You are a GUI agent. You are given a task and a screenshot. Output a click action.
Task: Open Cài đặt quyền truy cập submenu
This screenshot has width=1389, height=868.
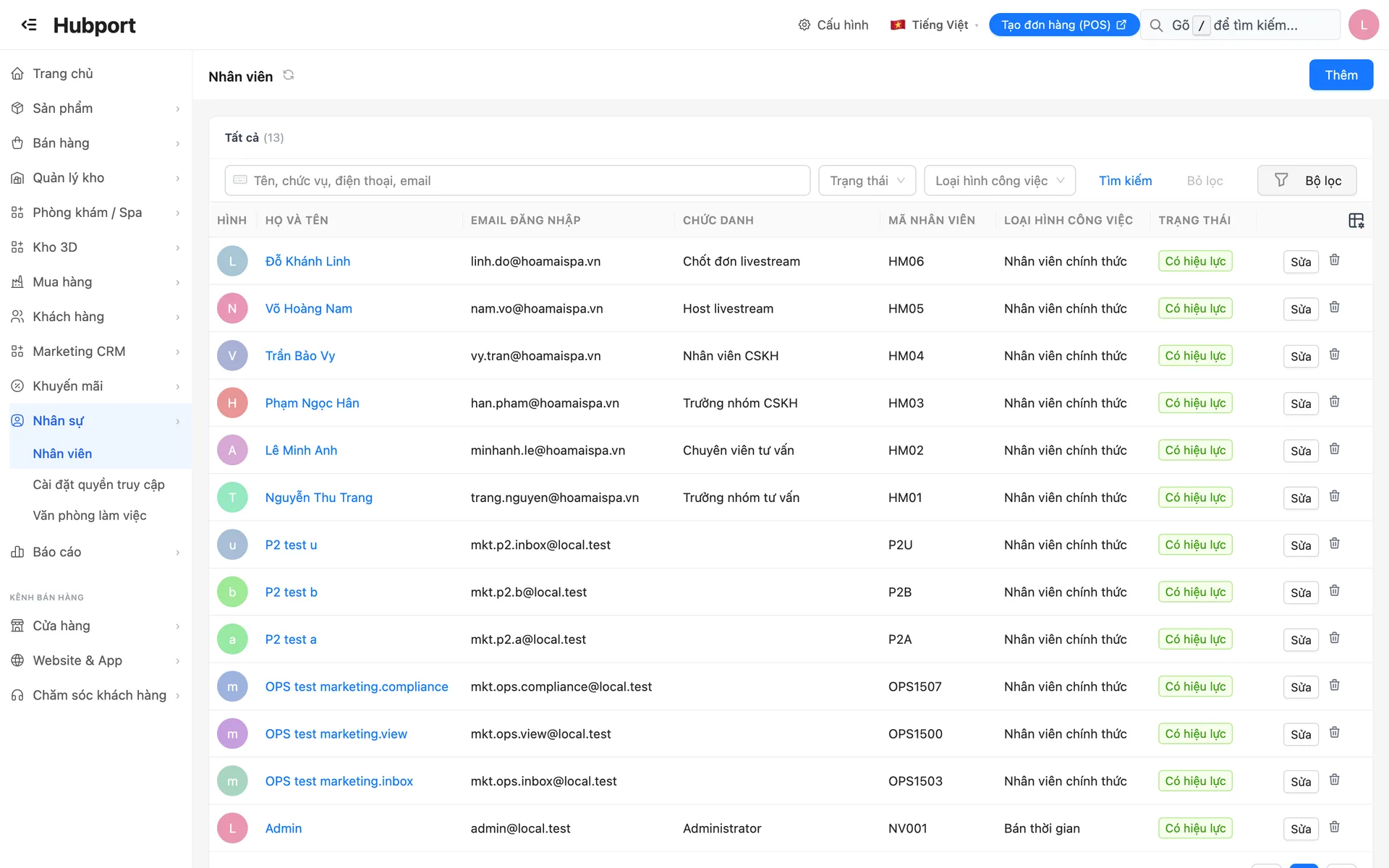98,485
